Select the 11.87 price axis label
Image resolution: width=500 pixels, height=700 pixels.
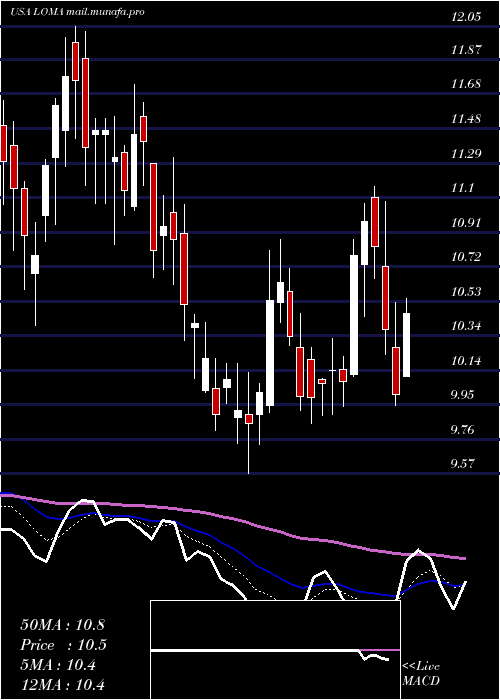pyautogui.click(x=467, y=50)
